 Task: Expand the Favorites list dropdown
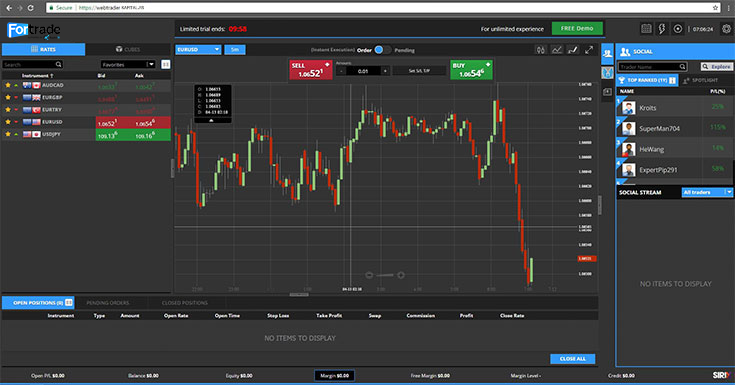(x=128, y=64)
